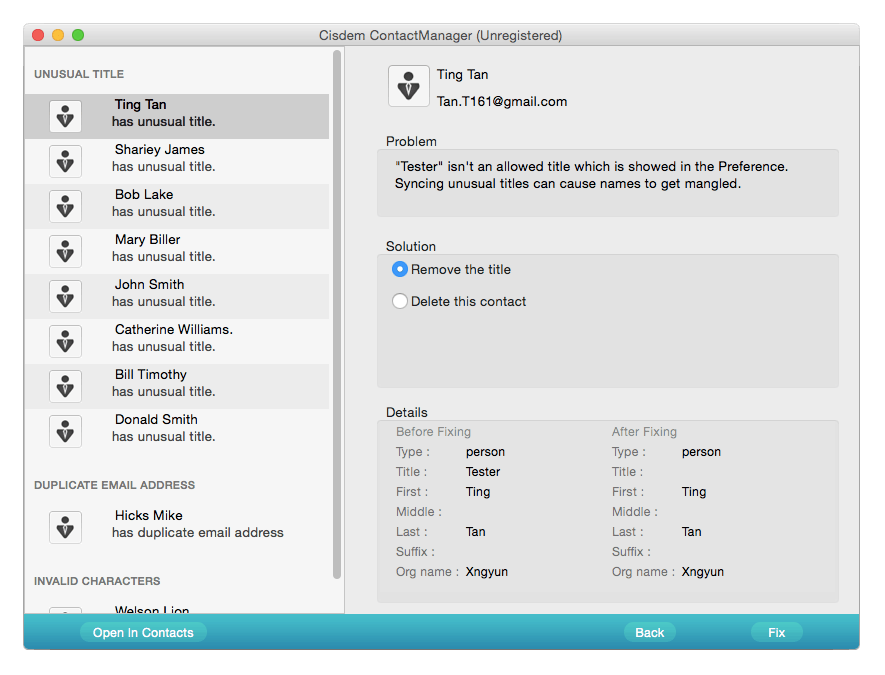The height and width of the screenshot is (675, 885).
Task: Click Bill Timothy contact avatar icon
Action: [x=65, y=387]
